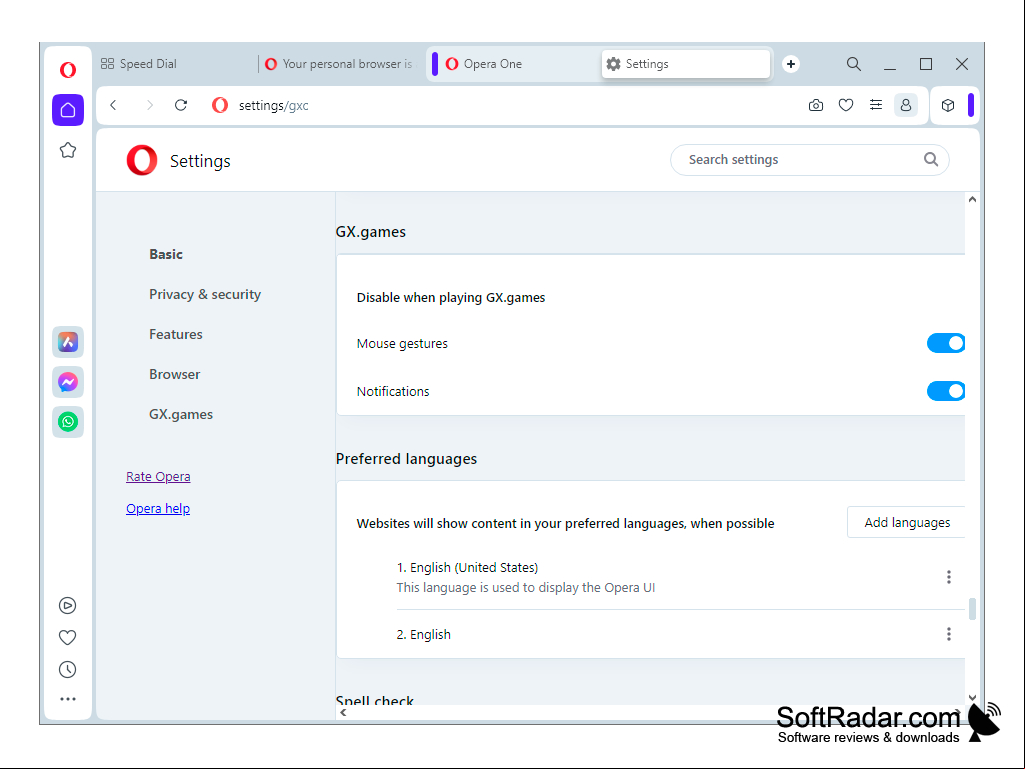
Task: Click the purple bar at toolbar's right edge
Action: [x=971, y=105]
